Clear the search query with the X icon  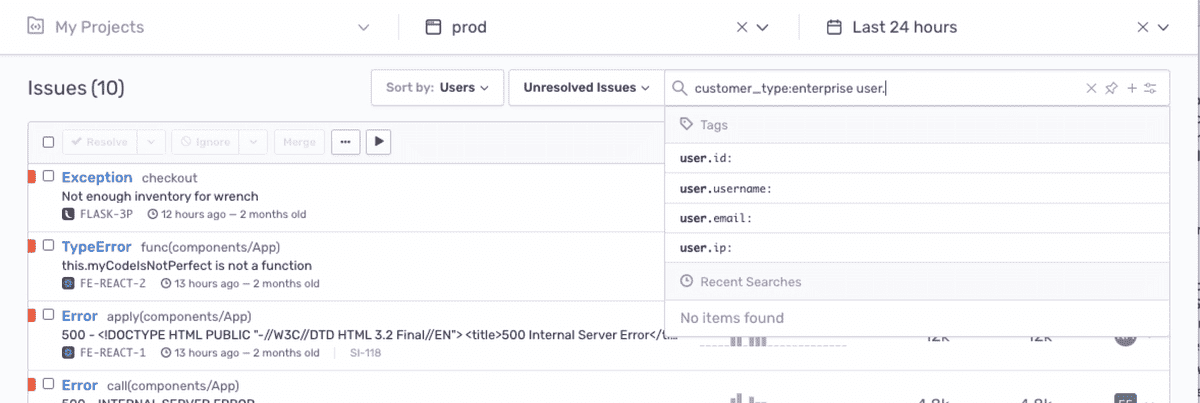[x=1092, y=89]
